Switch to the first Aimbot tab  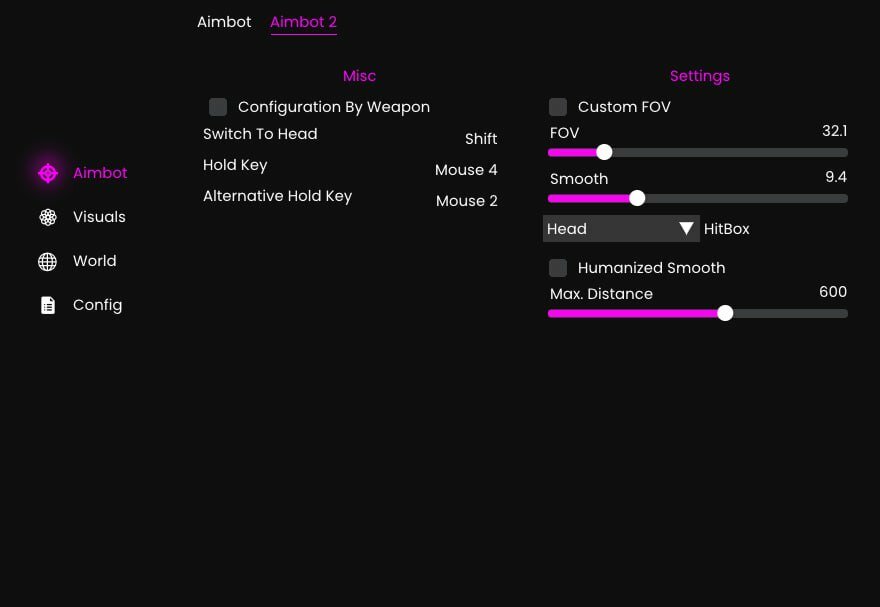224,22
